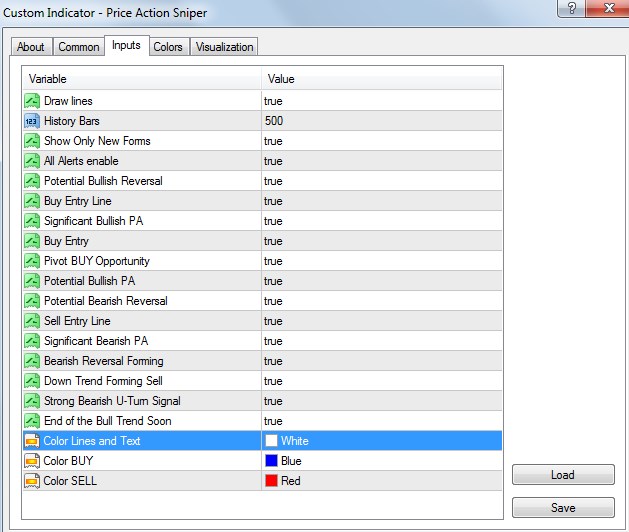Click the icon beside Down Trend Forming Sell
This screenshot has width=629, height=532.
[32, 381]
